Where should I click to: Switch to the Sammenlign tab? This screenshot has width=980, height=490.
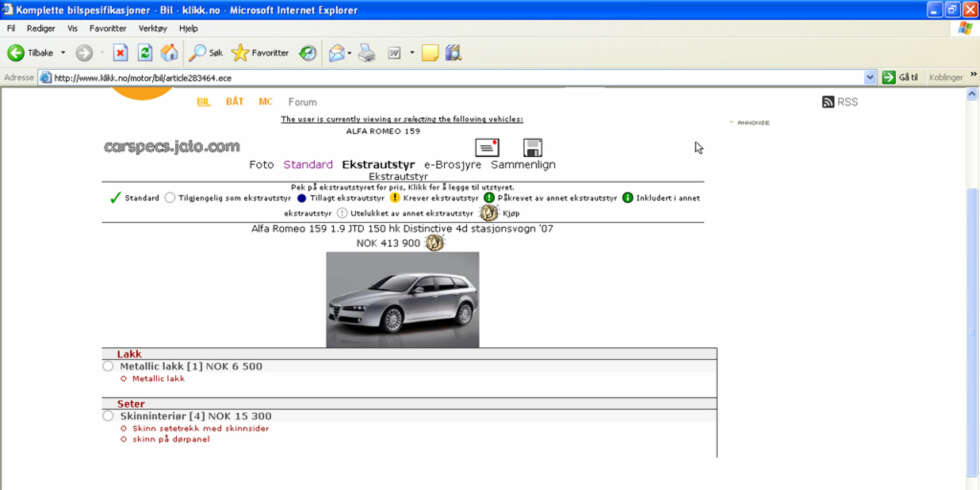click(523, 164)
